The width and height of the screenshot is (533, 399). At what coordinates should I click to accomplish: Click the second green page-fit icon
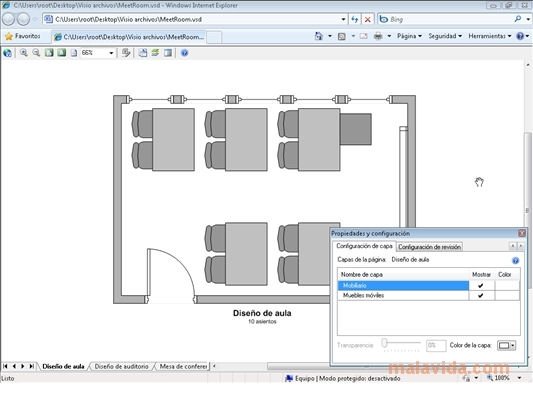pos(62,53)
